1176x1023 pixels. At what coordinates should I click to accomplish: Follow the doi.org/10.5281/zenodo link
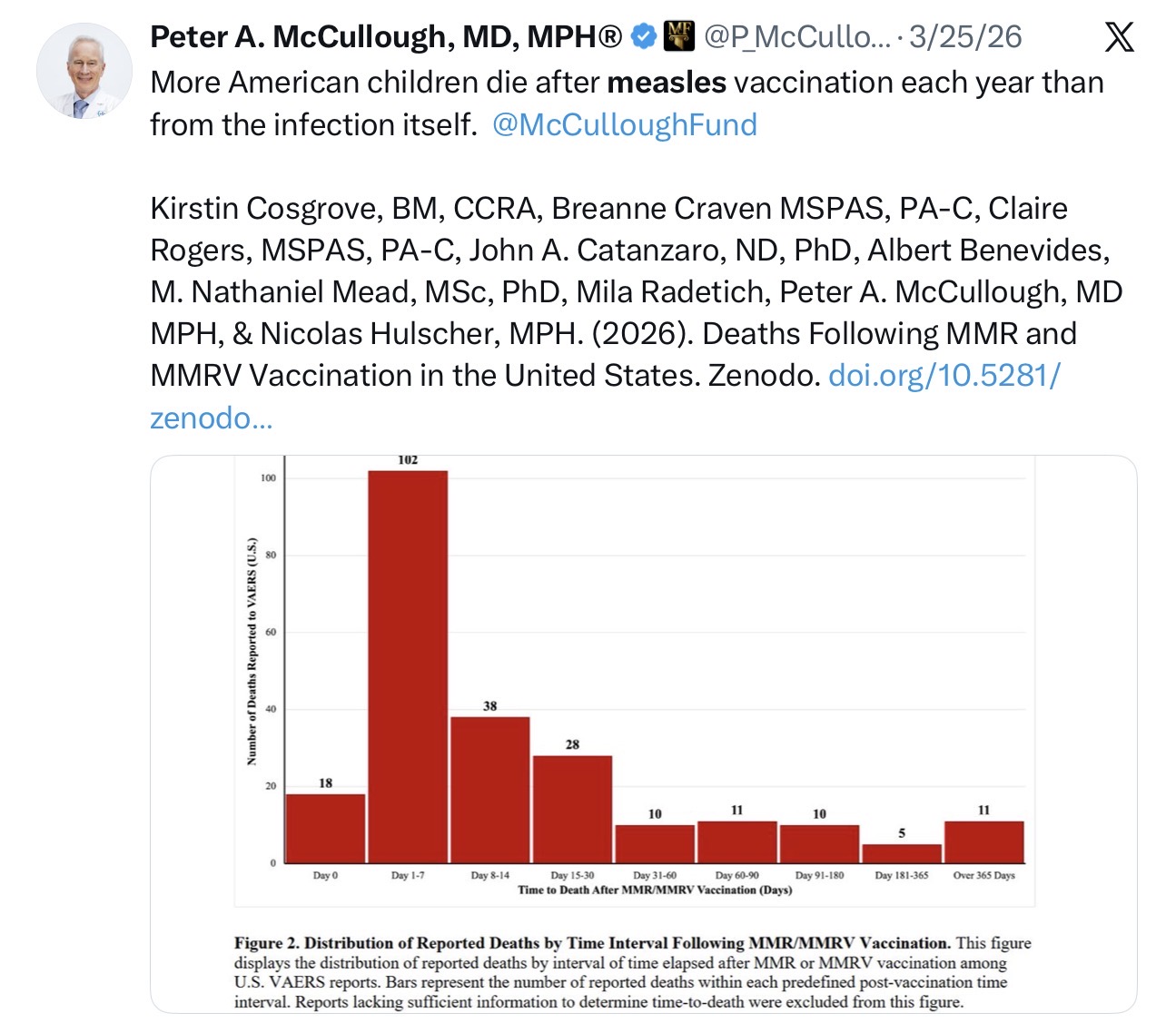point(606,397)
